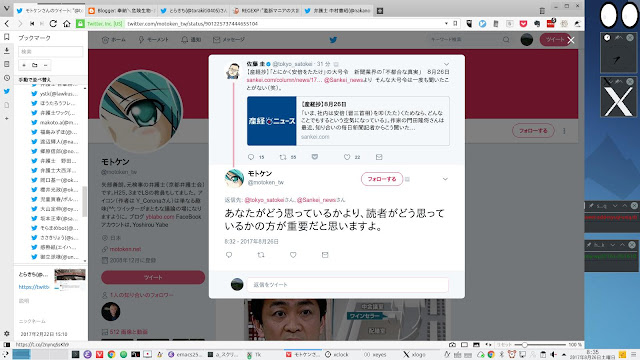Click the browser back arrow
This screenshot has width=640, height=360.
pyautogui.click(x=7, y=24)
